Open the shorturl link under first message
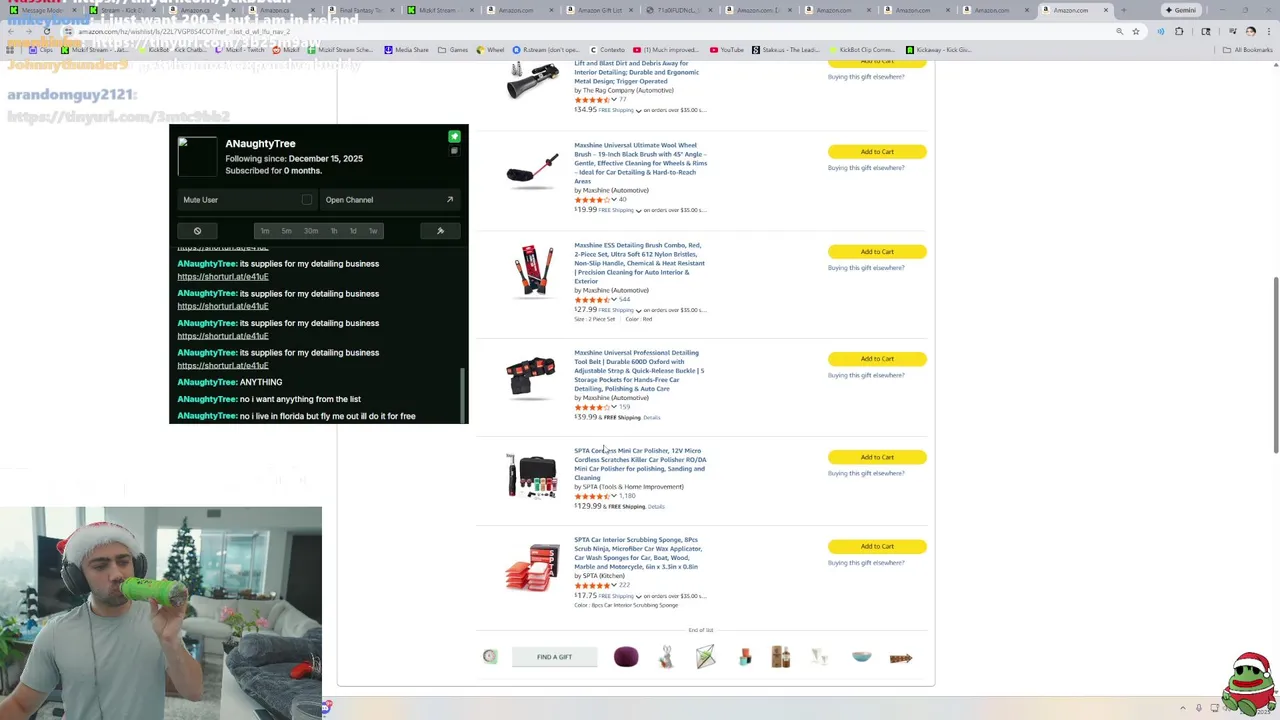Viewport: 1280px width, 720px height. click(223, 277)
